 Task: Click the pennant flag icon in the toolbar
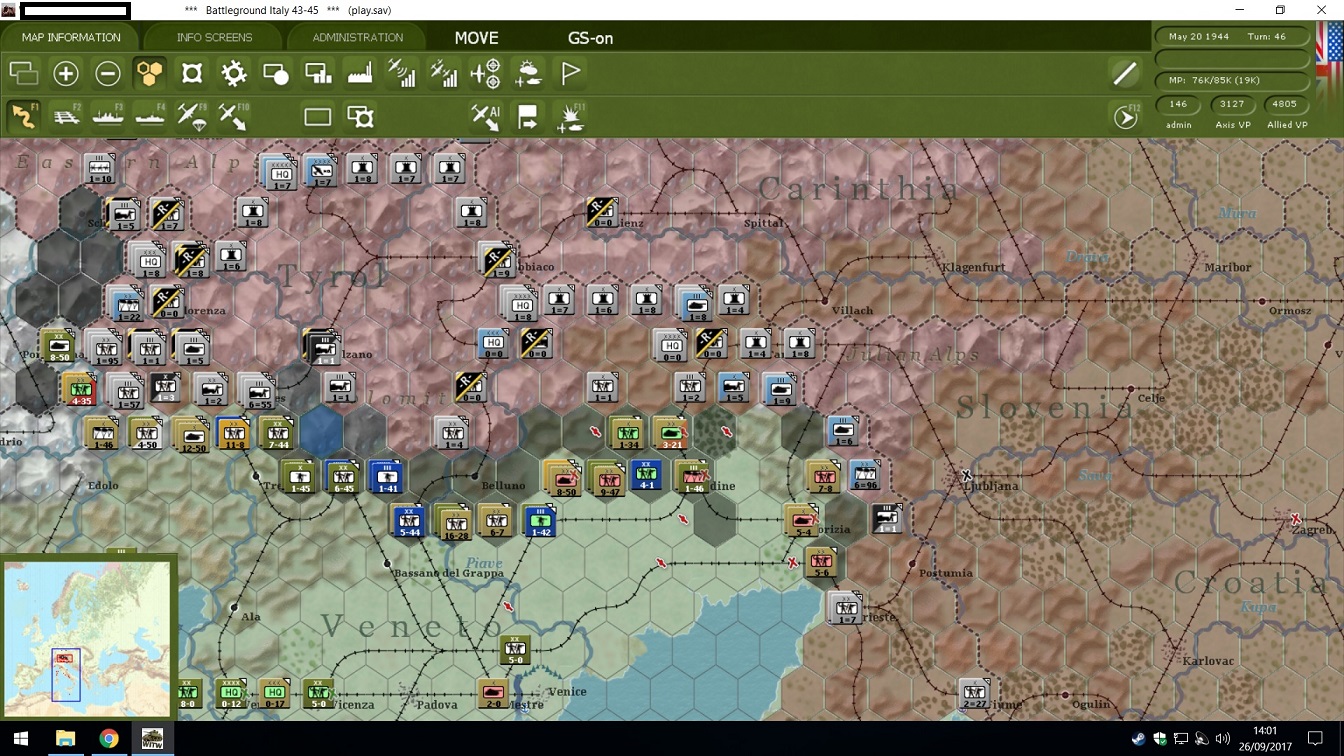click(570, 73)
